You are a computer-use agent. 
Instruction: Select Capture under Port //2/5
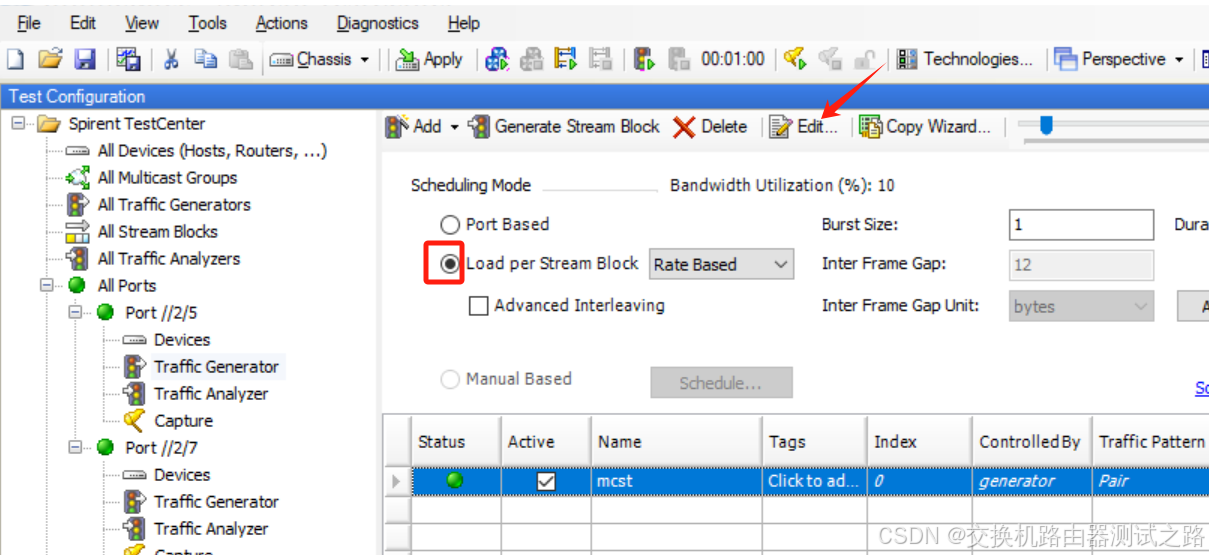pyautogui.click(x=183, y=421)
